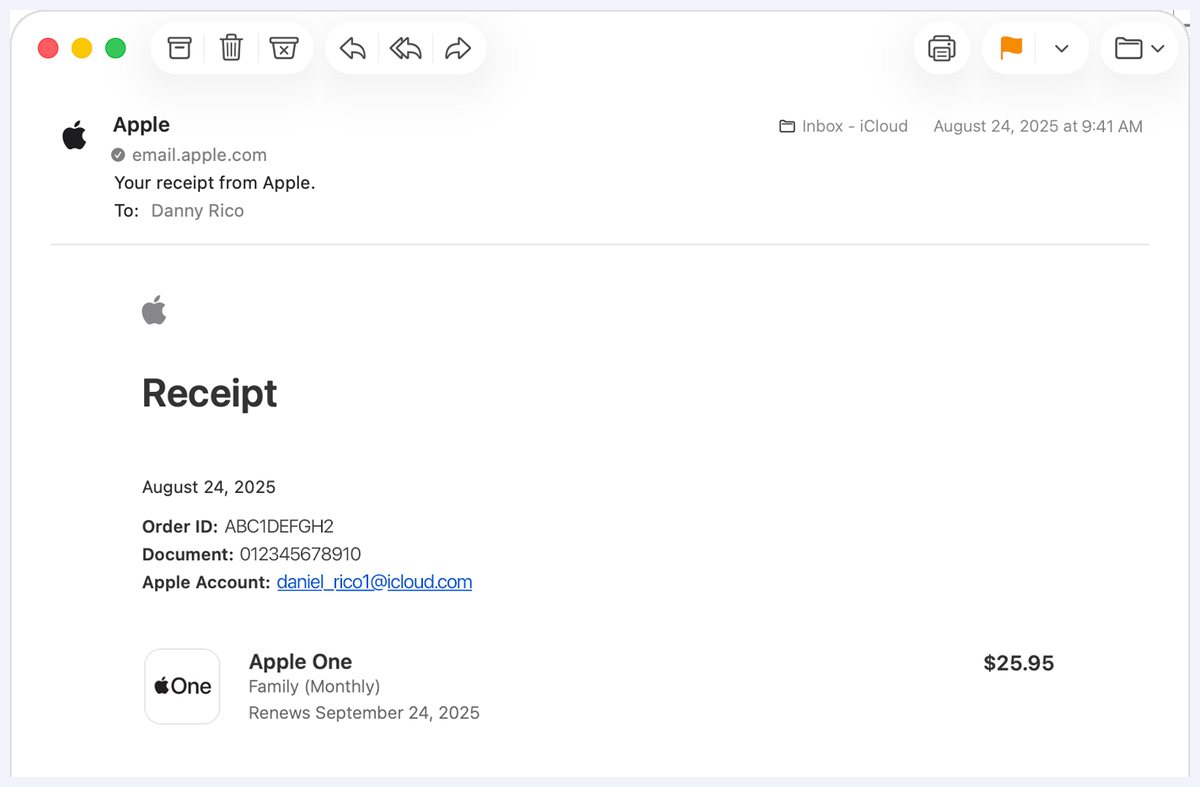
Task: Click sender name Apple
Action: click(141, 125)
